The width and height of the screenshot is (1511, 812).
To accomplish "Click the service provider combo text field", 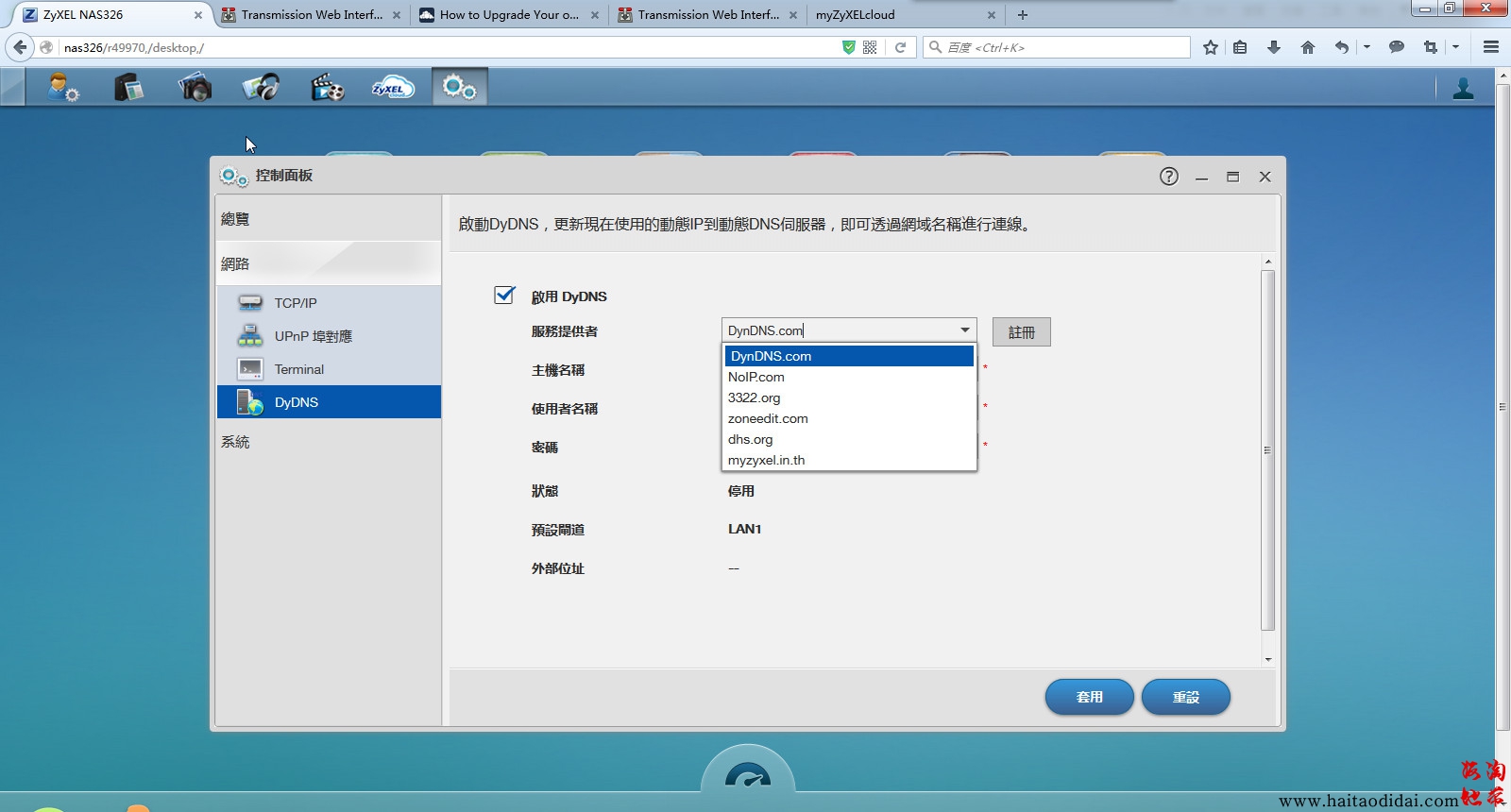I will (x=839, y=330).
